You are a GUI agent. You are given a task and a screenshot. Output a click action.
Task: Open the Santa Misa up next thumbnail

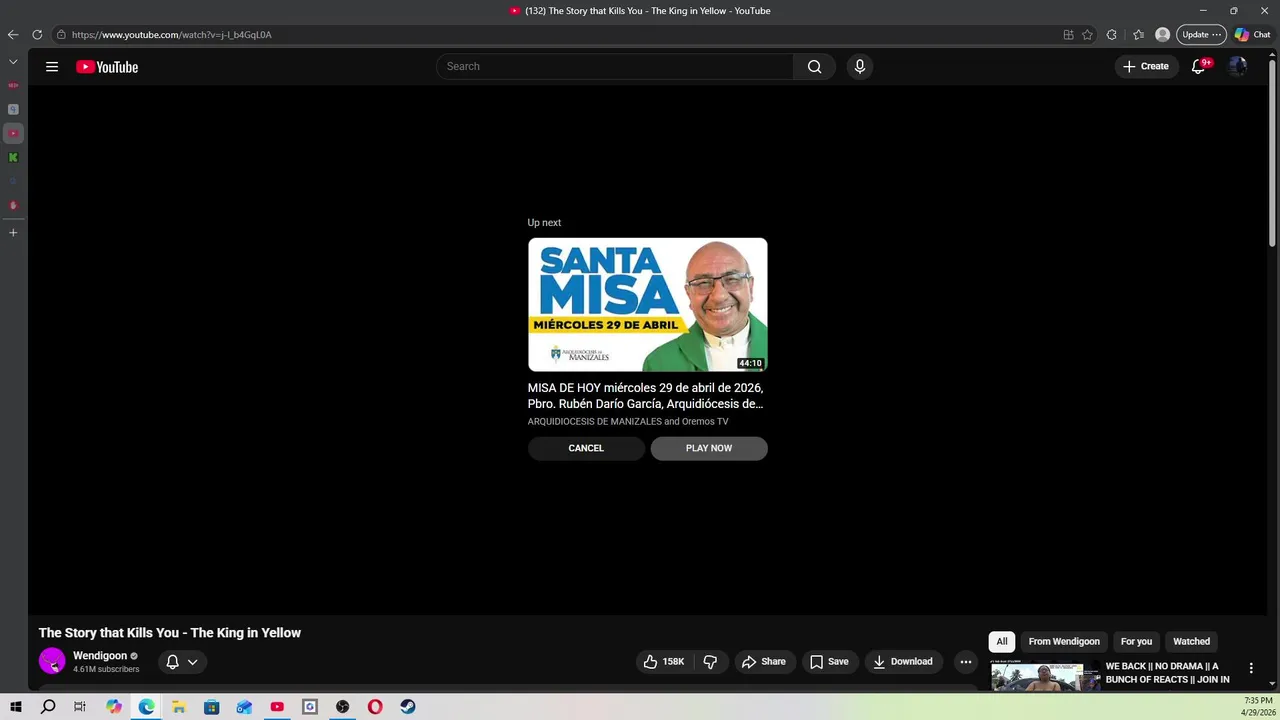pyautogui.click(x=648, y=305)
